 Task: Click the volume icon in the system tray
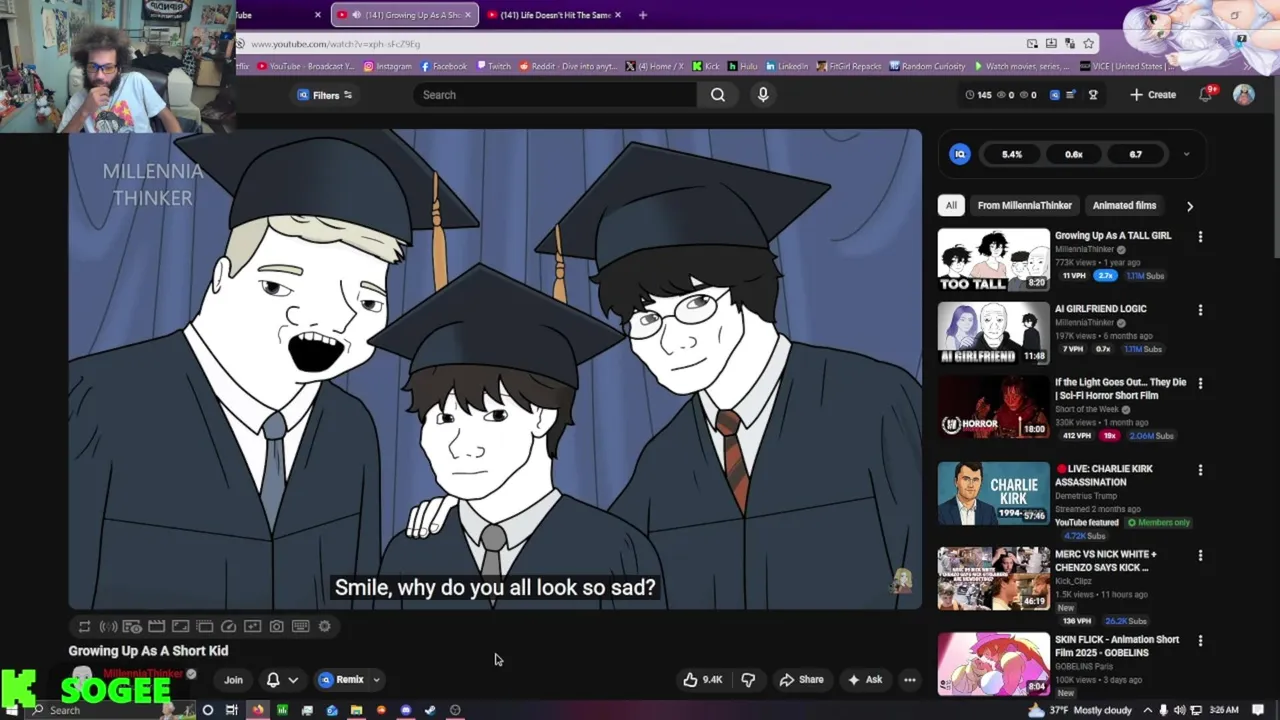click(1178, 710)
